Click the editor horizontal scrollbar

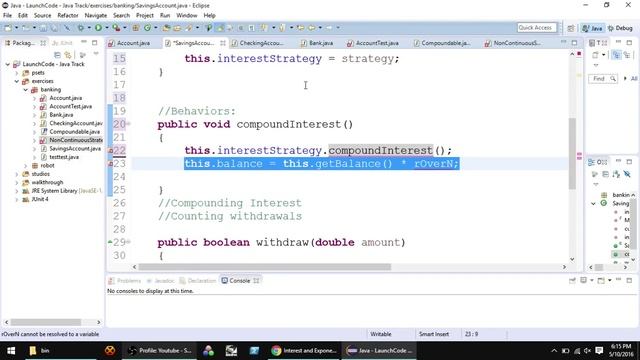pos(264,267)
